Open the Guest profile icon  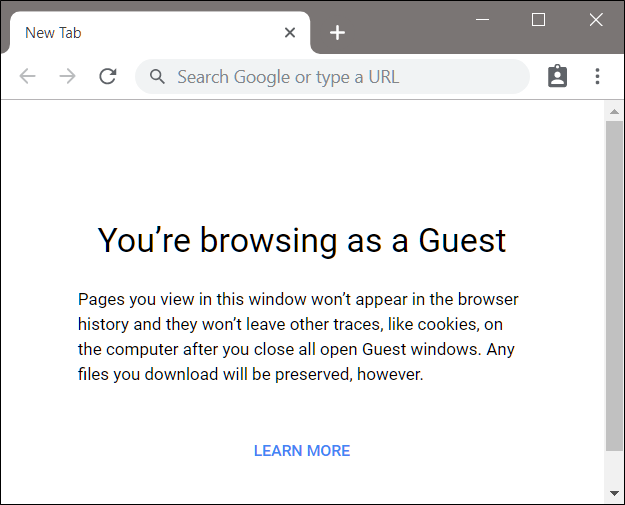tap(557, 77)
